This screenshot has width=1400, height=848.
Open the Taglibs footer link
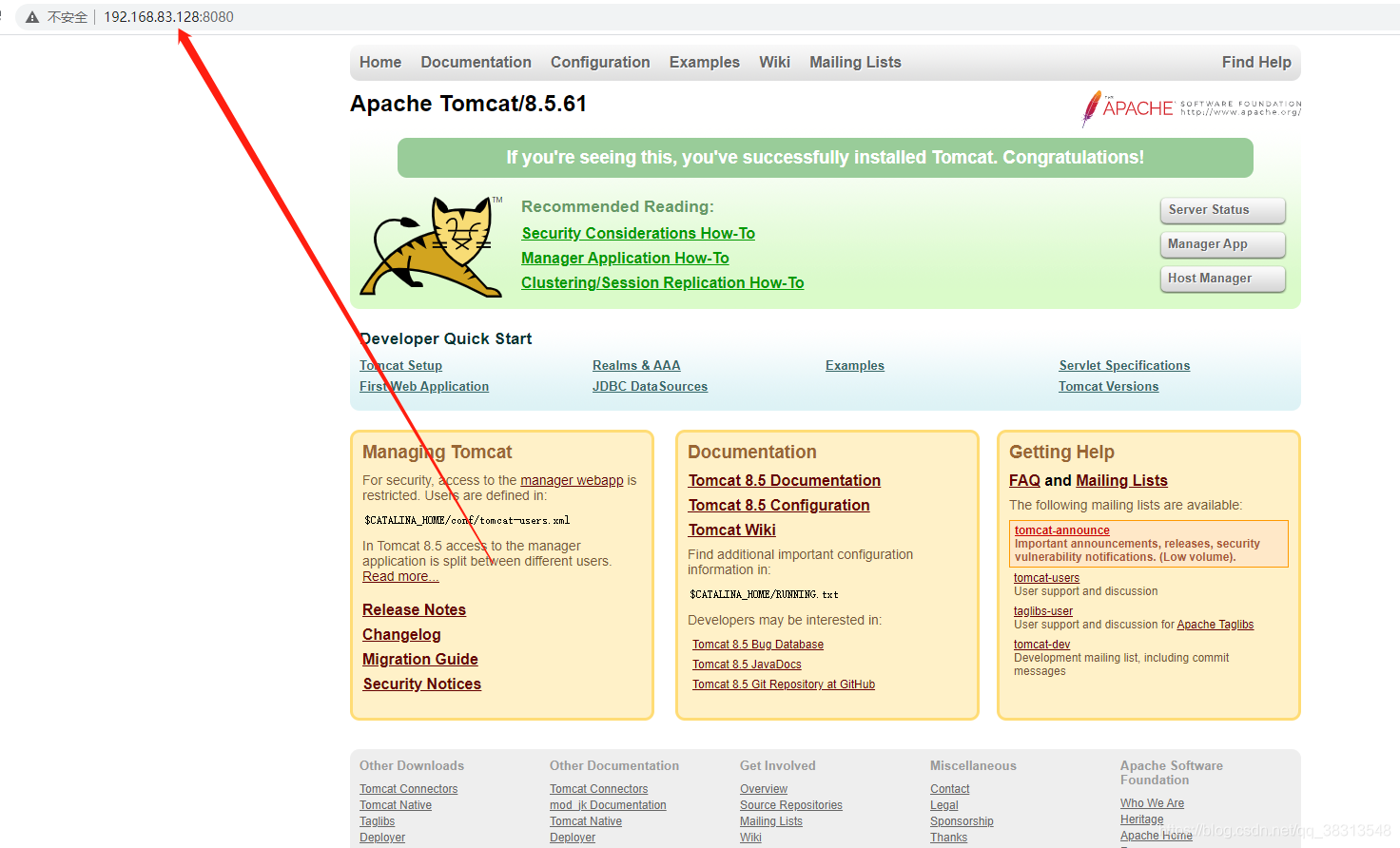point(377,821)
